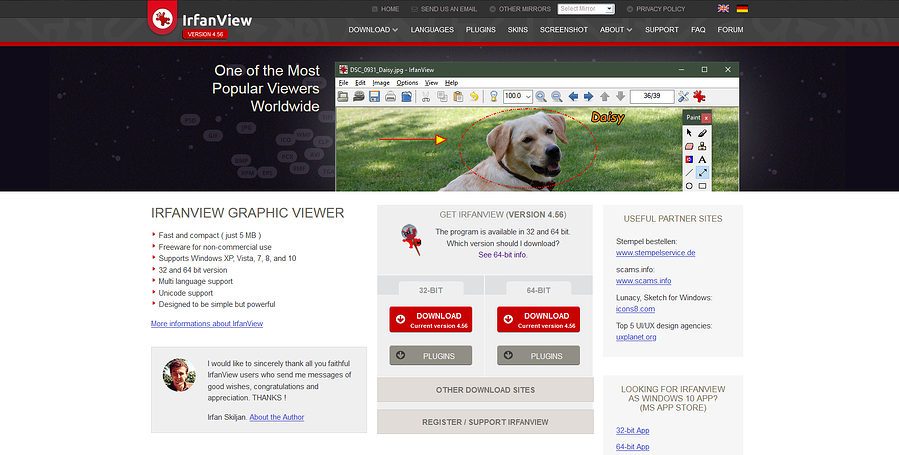Screen dimensions: 899x455
Task: Expand the ABOUT navigation menu
Action: coord(616,30)
